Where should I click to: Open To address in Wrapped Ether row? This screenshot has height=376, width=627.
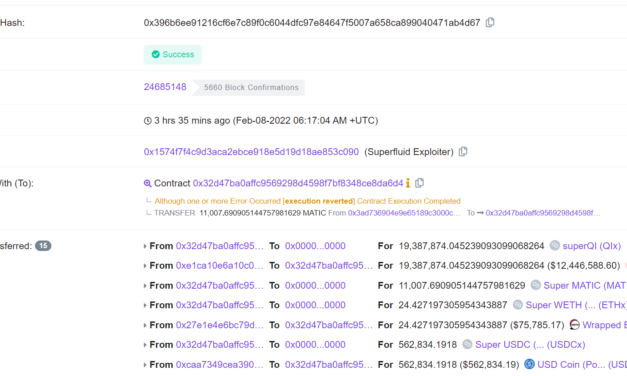click(x=328, y=325)
